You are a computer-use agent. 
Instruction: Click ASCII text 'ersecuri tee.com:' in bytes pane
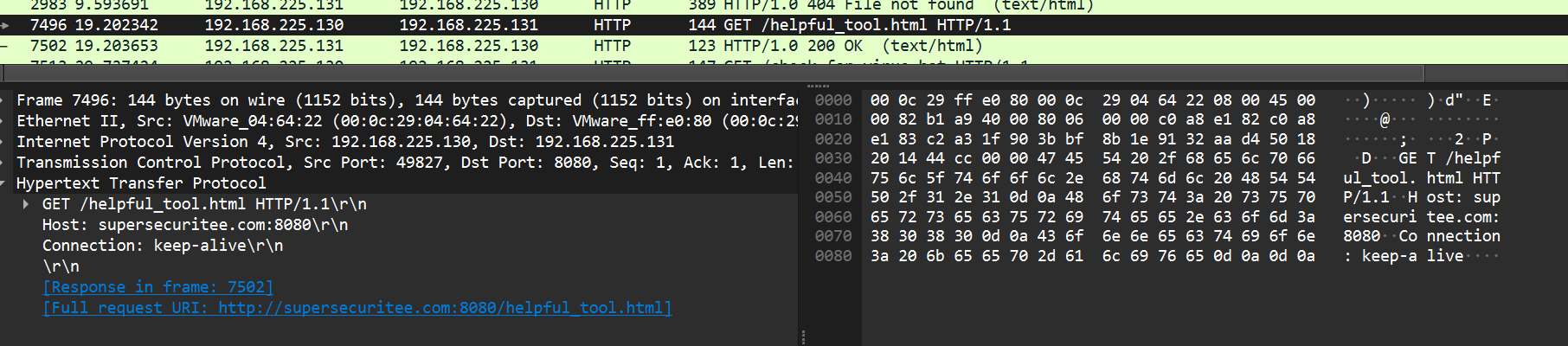[x=1421, y=217]
